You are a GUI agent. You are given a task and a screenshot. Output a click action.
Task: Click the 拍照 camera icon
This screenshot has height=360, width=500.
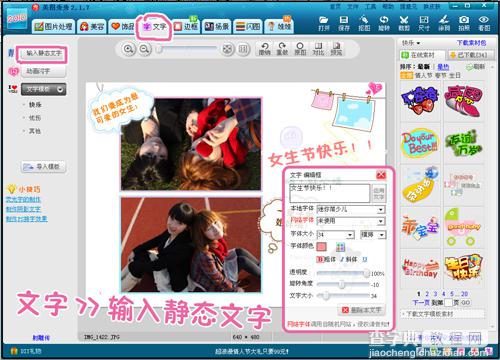tap(464, 23)
